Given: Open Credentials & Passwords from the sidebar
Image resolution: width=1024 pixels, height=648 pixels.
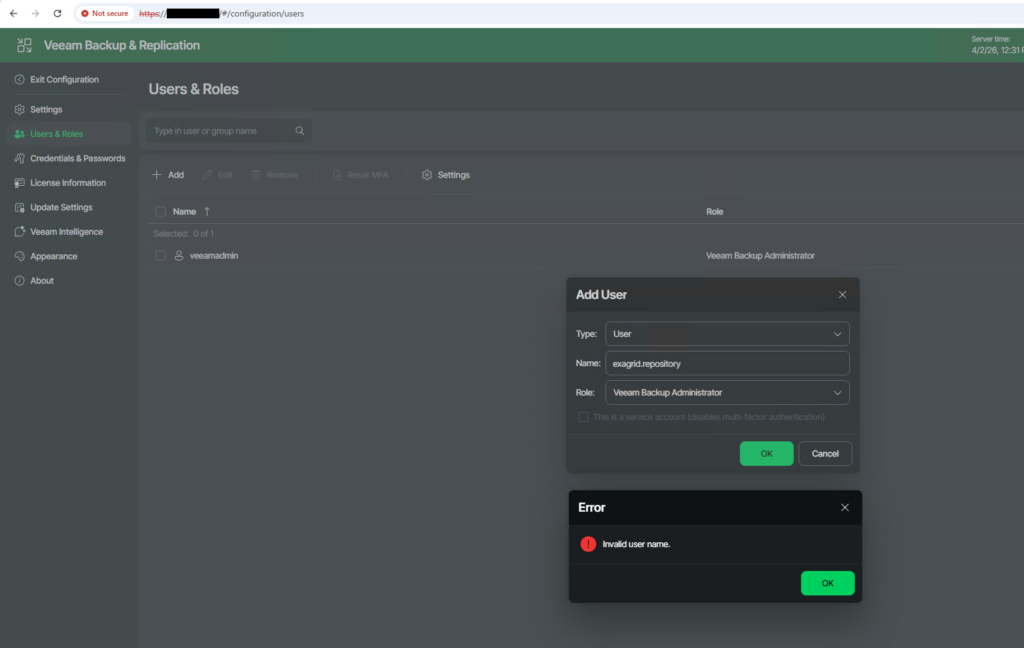Looking at the screenshot, I should pos(77,158).
